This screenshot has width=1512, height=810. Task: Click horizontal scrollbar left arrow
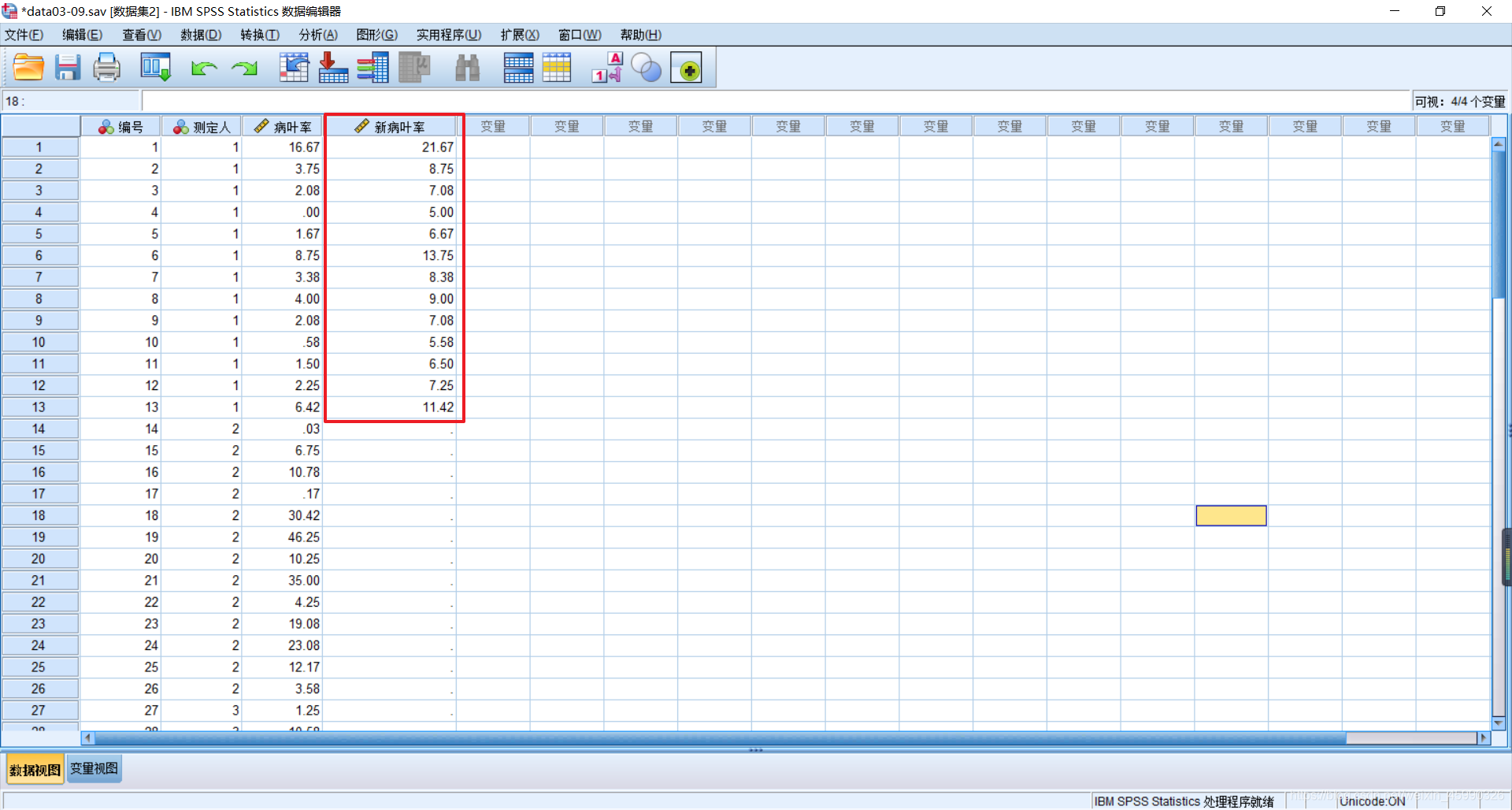pos(88,738)
